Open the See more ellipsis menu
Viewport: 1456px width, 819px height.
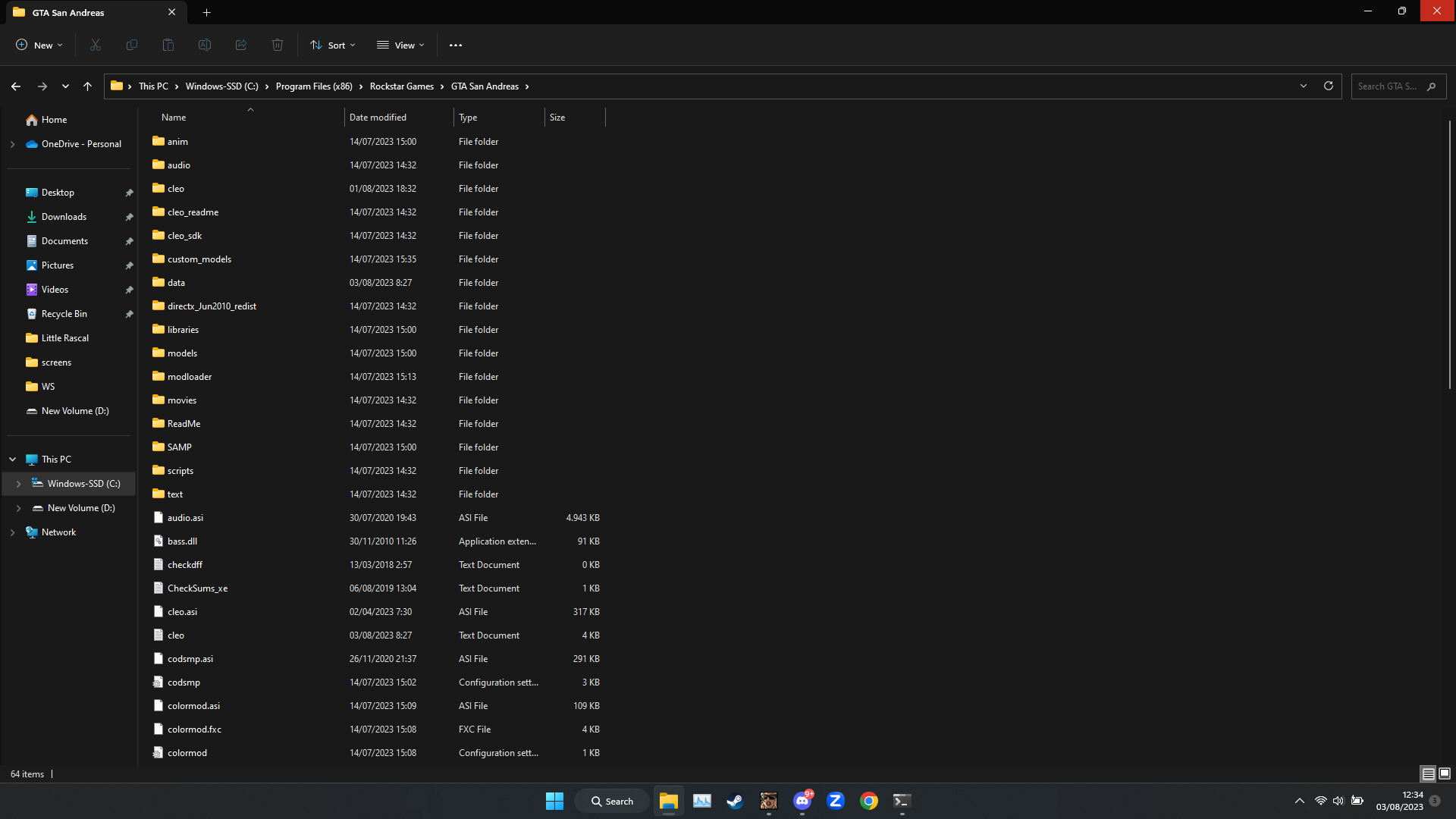pos(455,45)
